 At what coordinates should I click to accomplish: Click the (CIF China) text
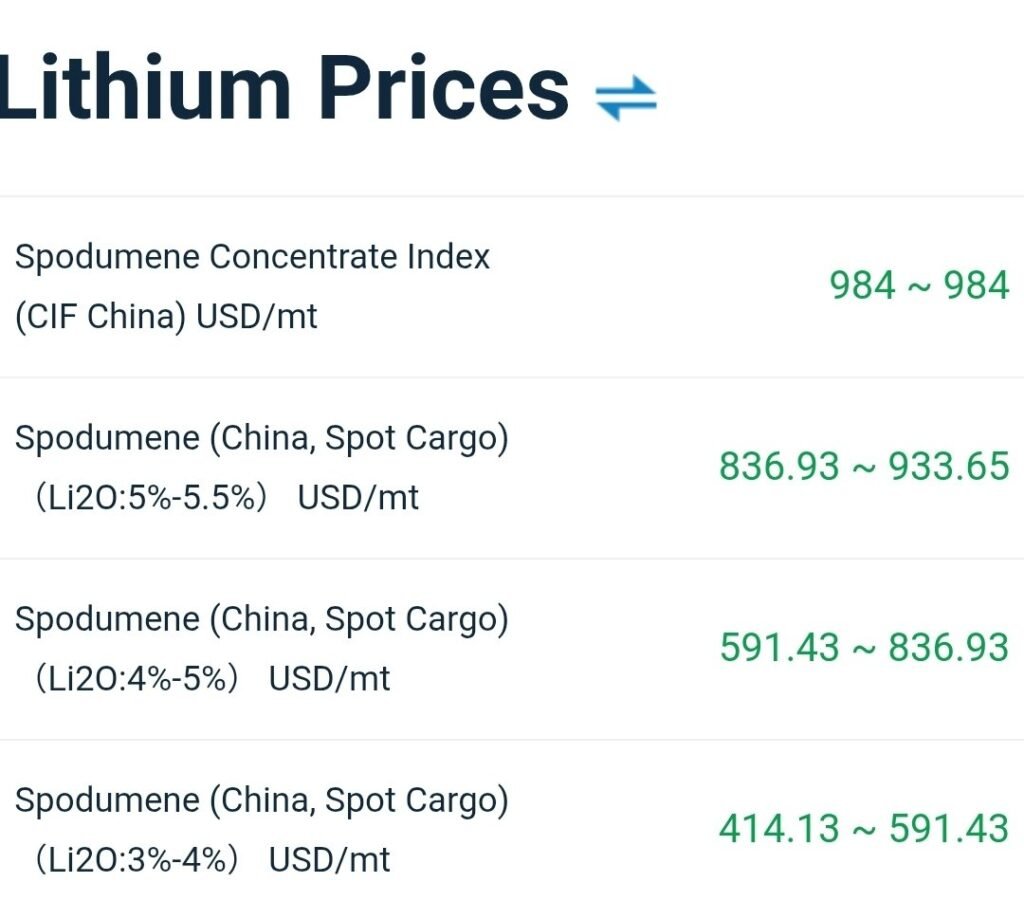point(101,317)
